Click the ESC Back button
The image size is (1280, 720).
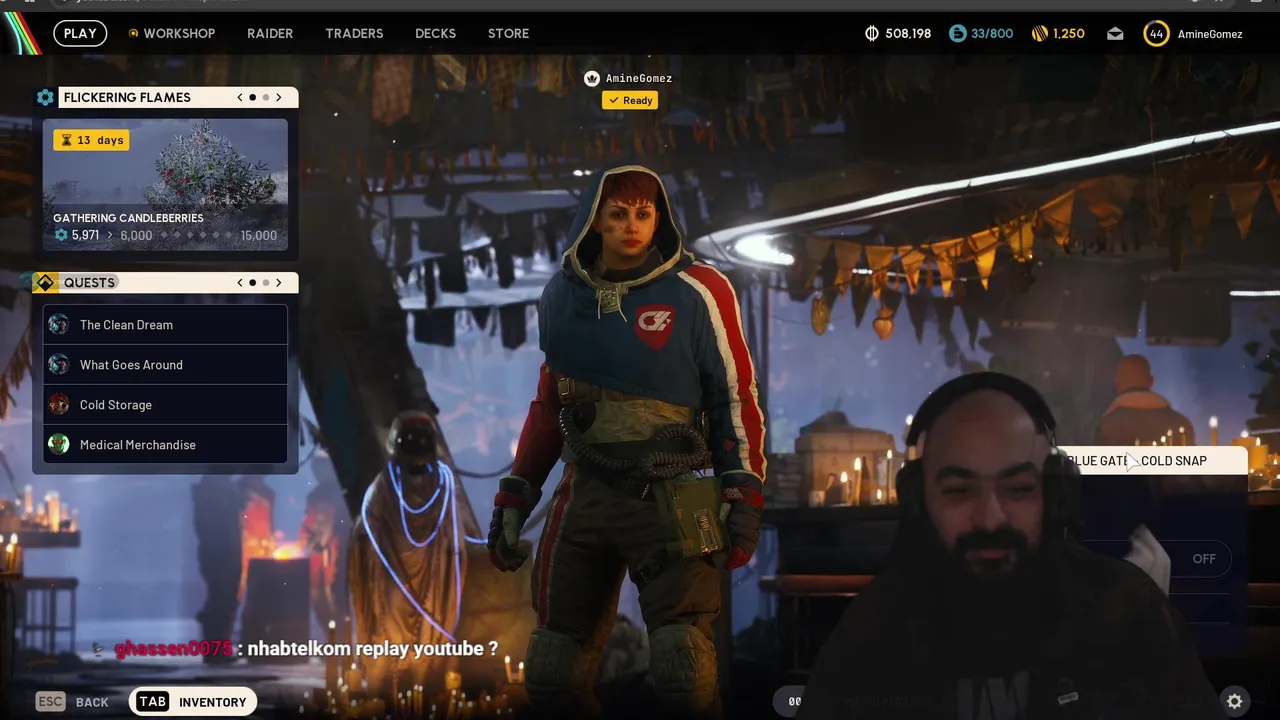click(x=72, y=702)
